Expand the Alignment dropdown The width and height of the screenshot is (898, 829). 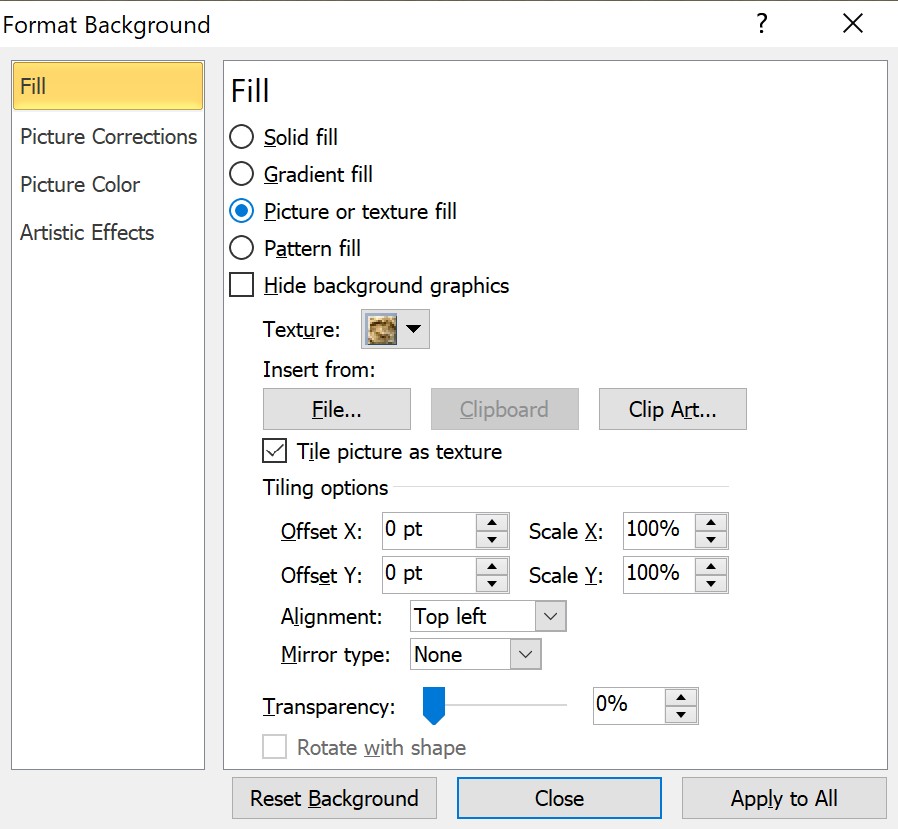click(550, 617)
